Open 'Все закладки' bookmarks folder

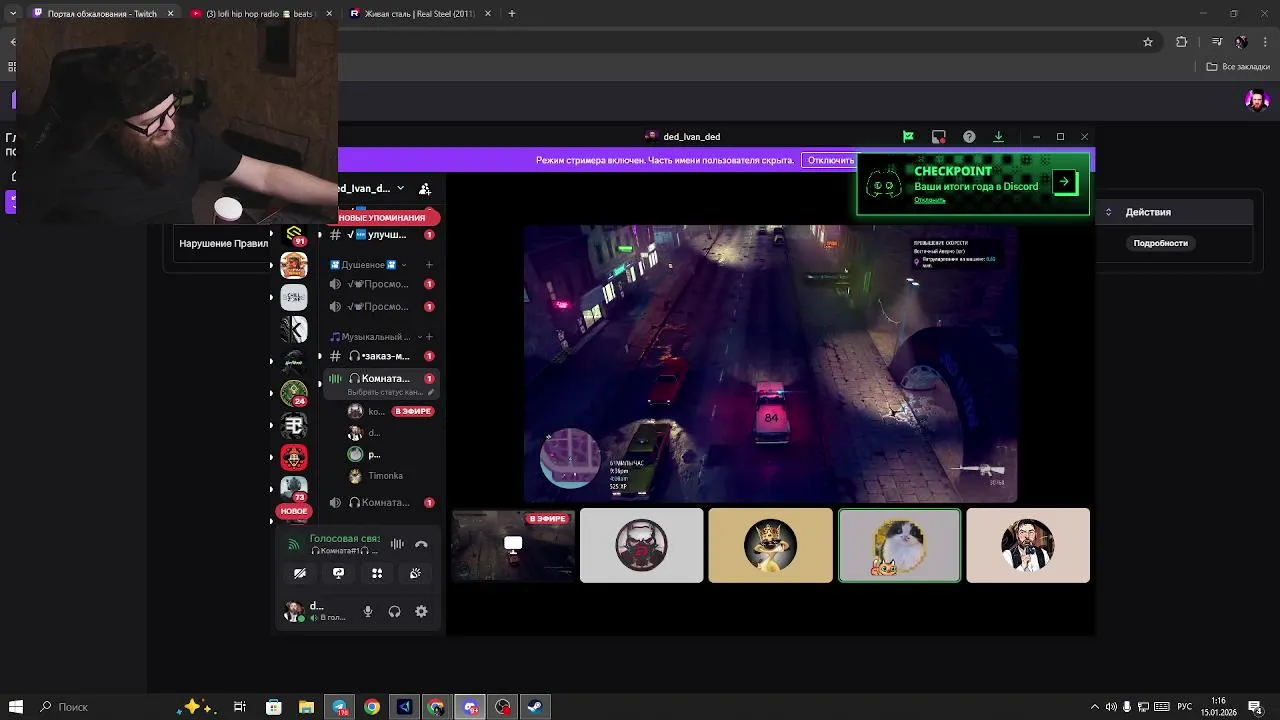[x=1238, y=67]
